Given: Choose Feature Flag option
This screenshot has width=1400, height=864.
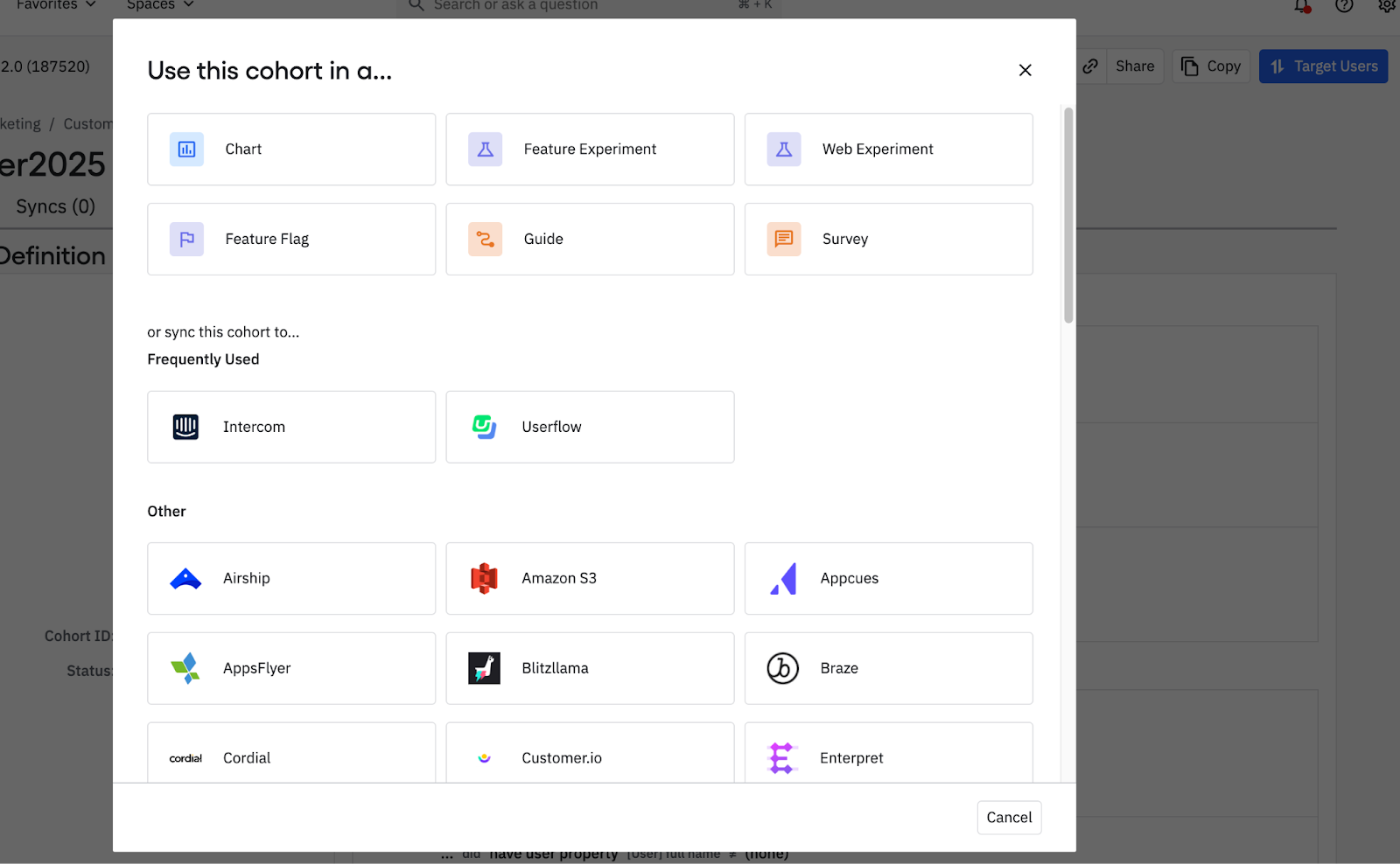Looking at the screenshot, I should tap(291, 240).
